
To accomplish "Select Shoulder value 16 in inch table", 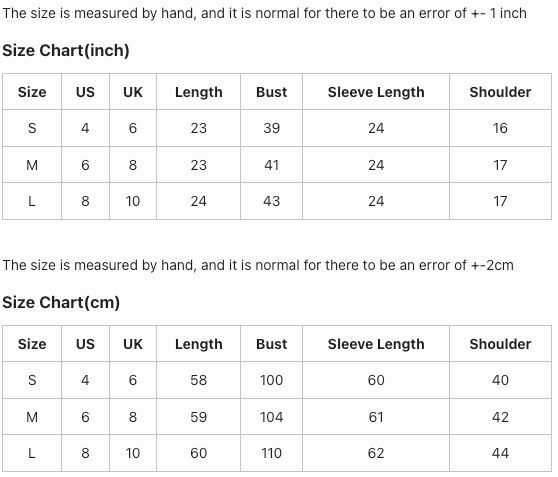I will pos(500,128).
